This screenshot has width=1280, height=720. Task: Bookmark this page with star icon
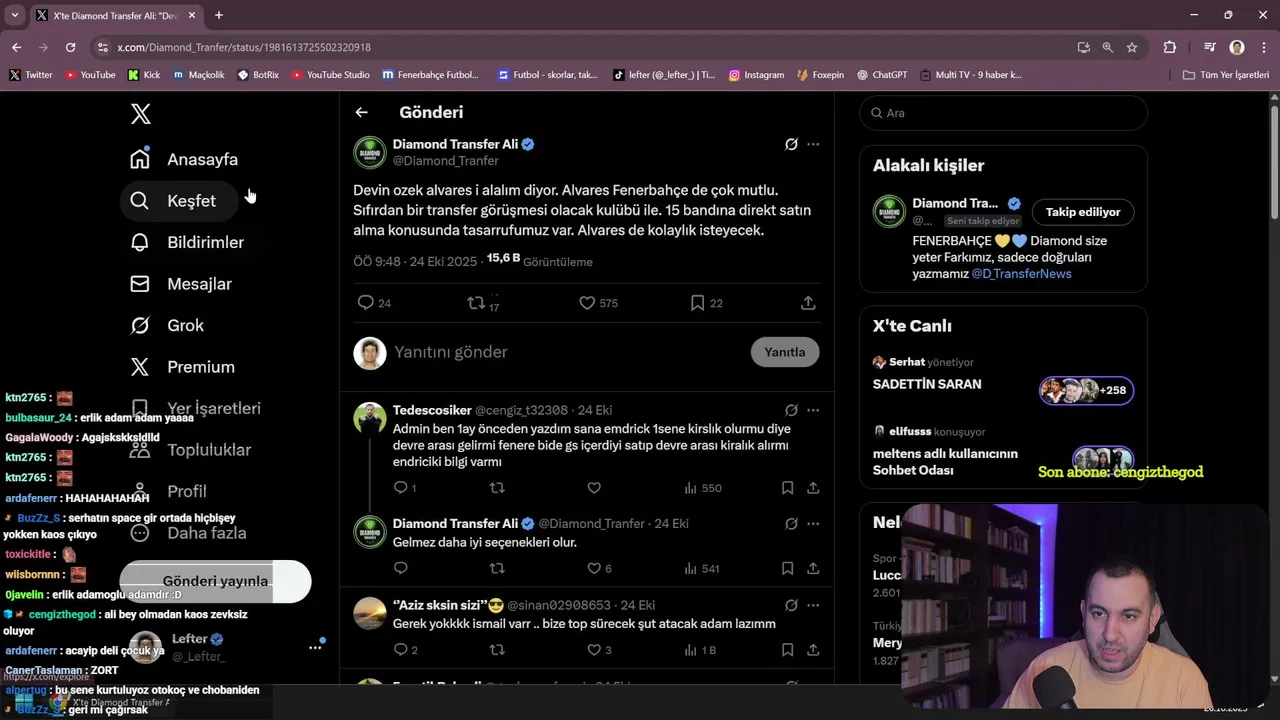[1132, 47]
